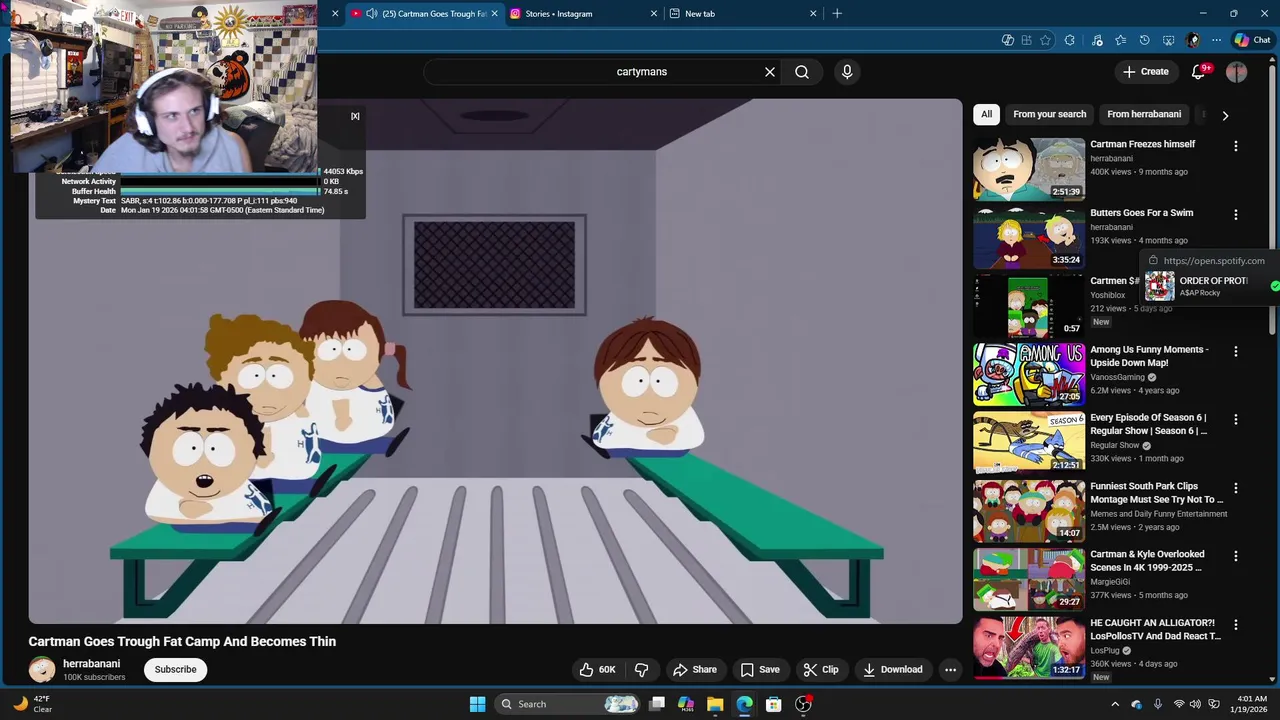The height and width of the screenshot is (720, 1280).
Task: Open Edge browser extensions puzzle icon
Action: (1070, 40)
